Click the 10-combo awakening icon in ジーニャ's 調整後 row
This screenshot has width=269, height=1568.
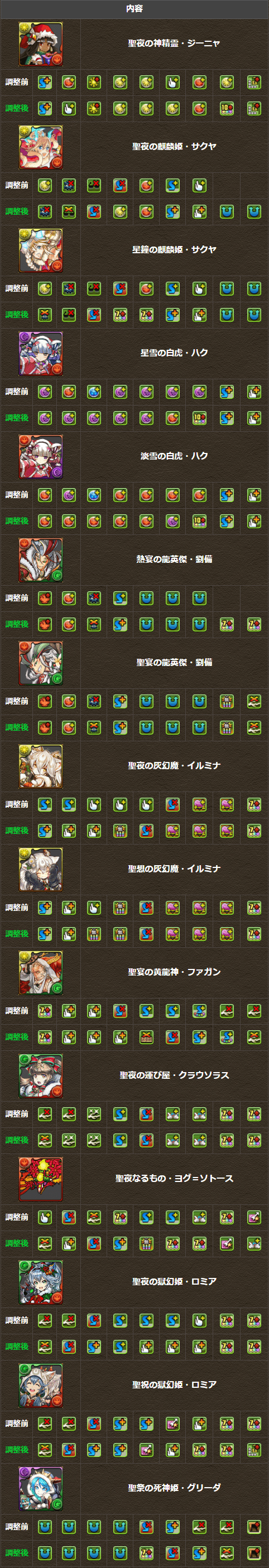pos(227,108)
